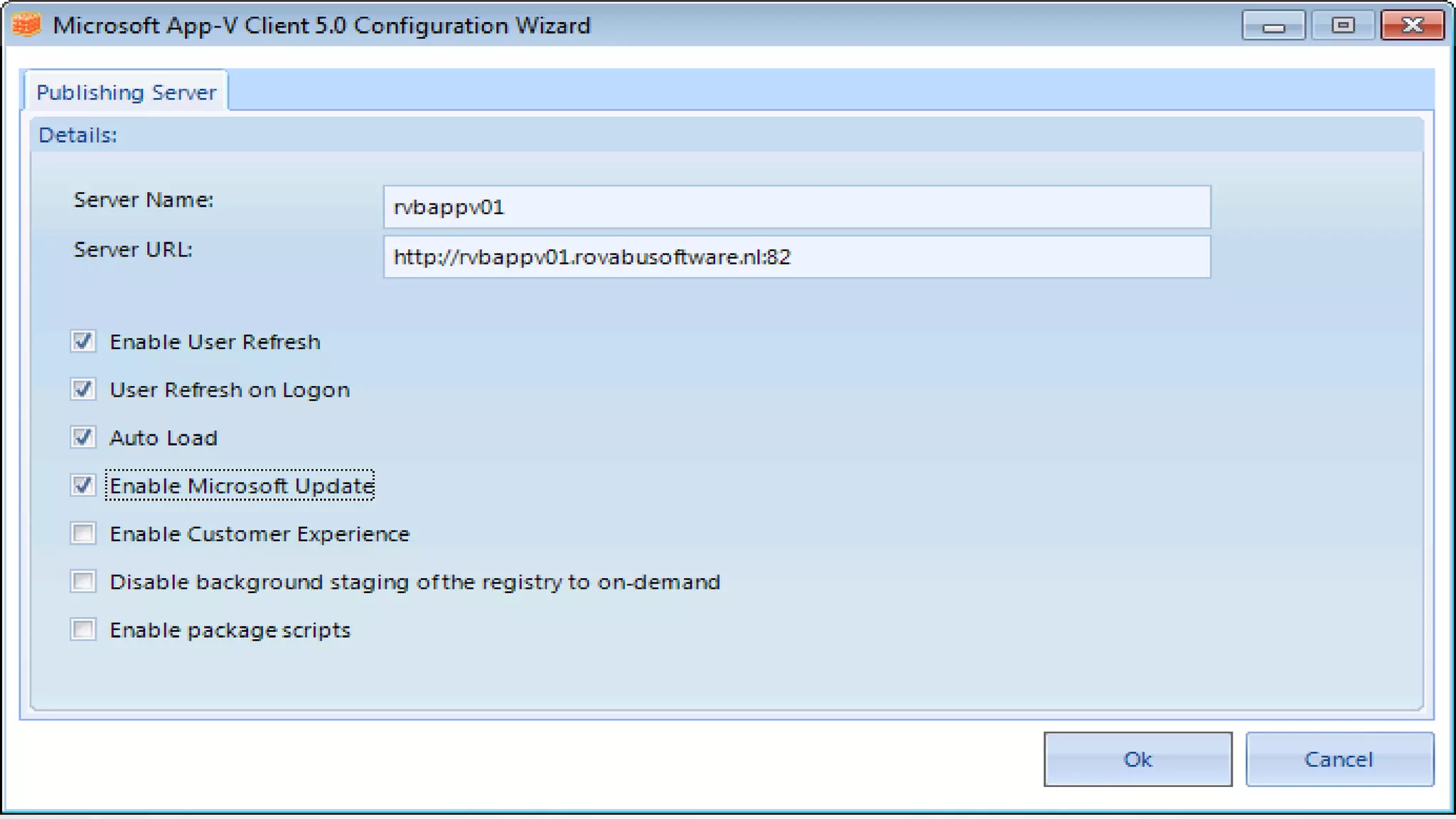Image resolution: width=1456 pixels, height=819 pixels.
Task: Check Disable background staging of registry checkbox
Action: click(83, 582)
